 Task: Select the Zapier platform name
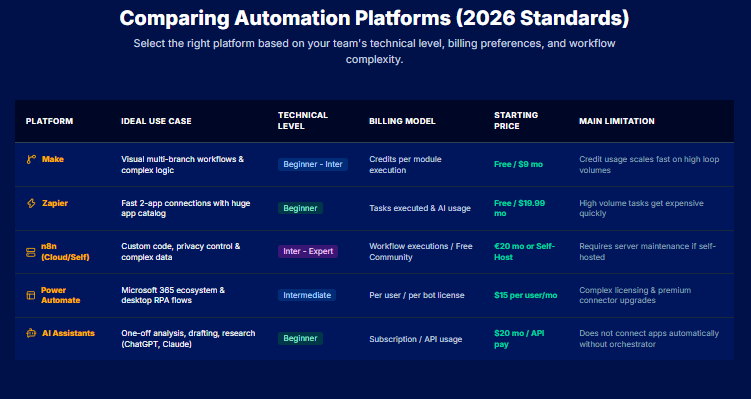(55, 203)
